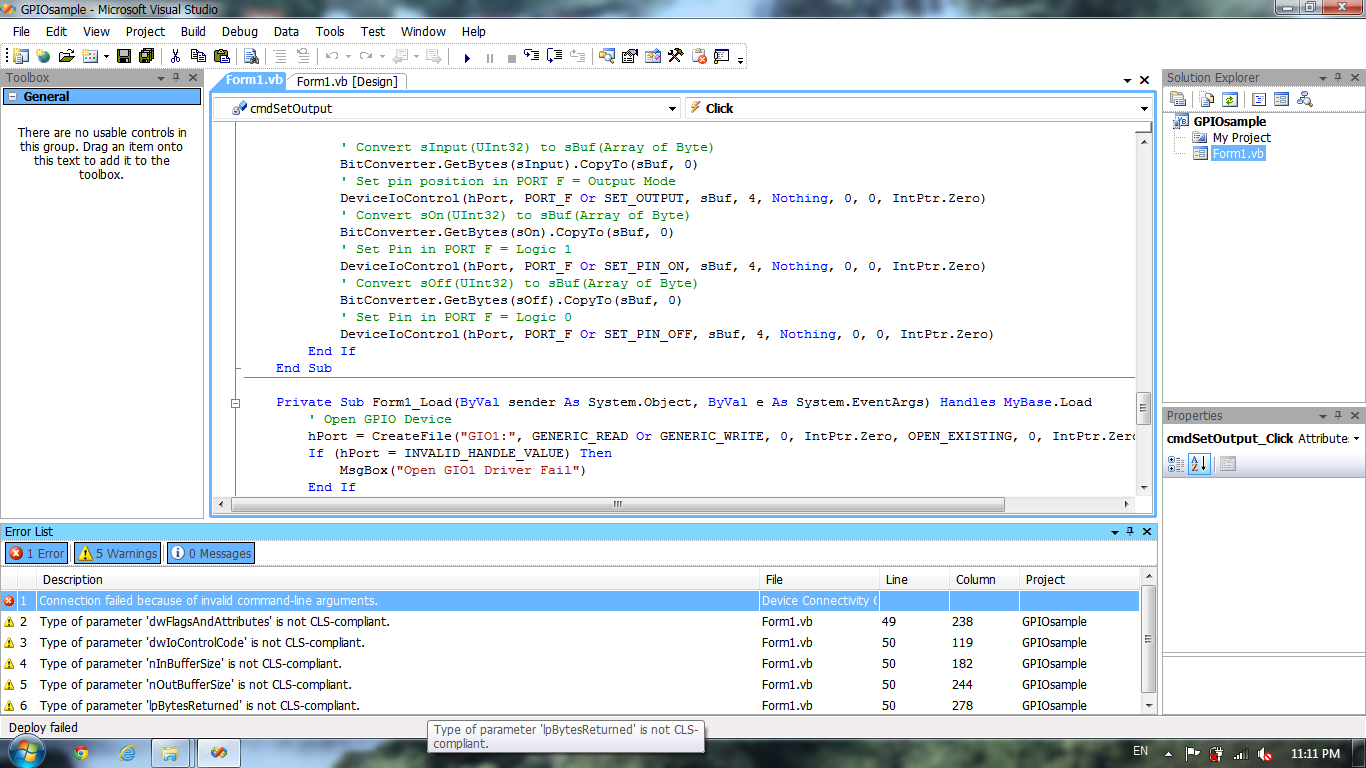Sort errors by the Project column header
The width and height of the screenshot is (1366, 768).
(x=1078, y=580)
